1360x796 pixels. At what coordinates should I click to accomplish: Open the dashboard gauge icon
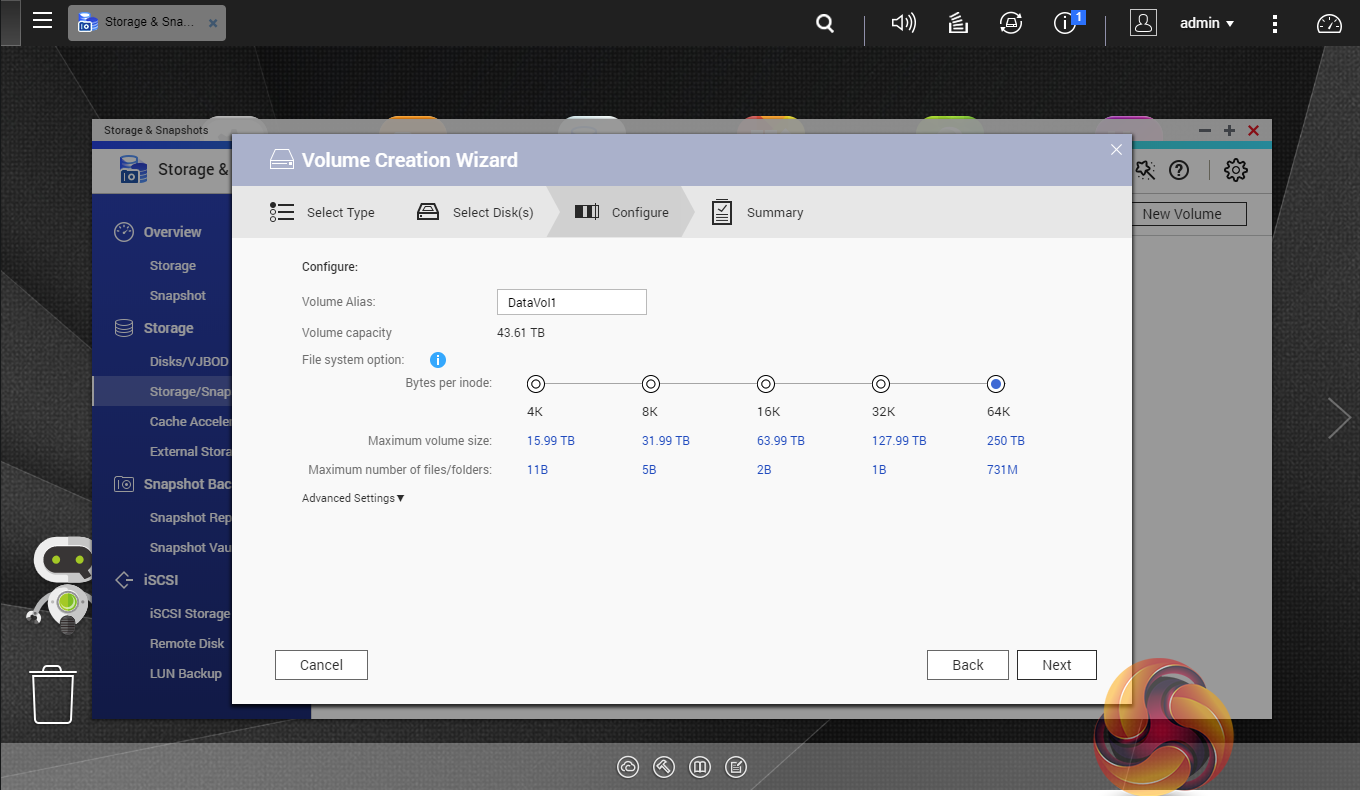click(x=1329, y=23)
